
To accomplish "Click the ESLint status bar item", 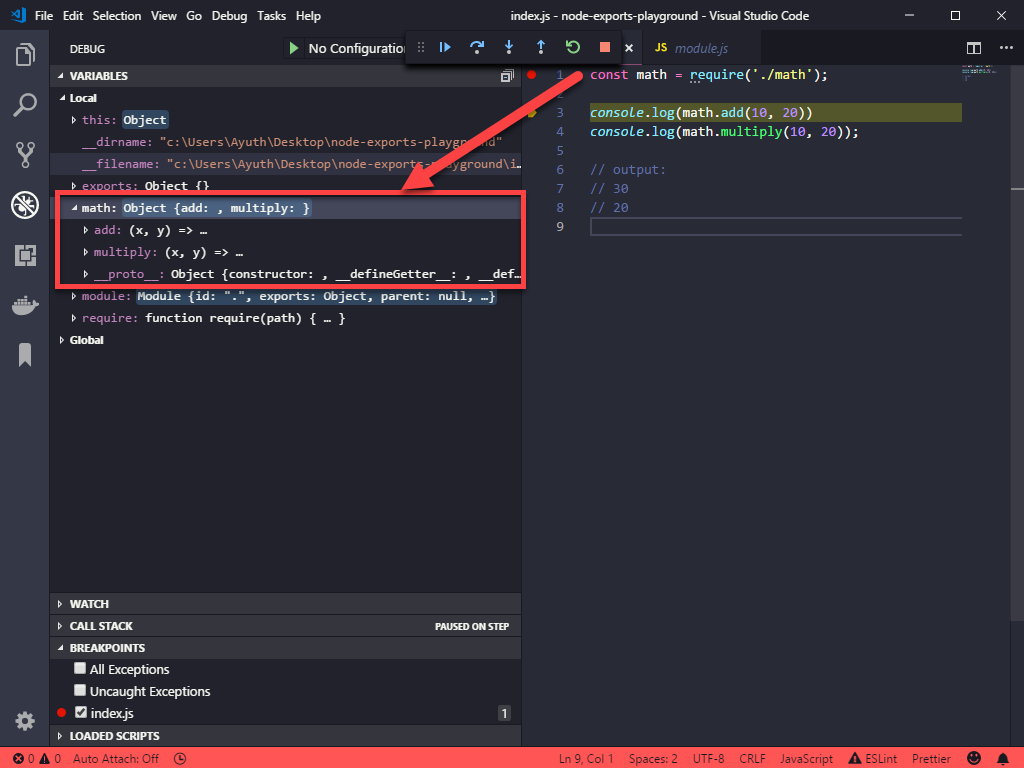I will pos(872,758).
